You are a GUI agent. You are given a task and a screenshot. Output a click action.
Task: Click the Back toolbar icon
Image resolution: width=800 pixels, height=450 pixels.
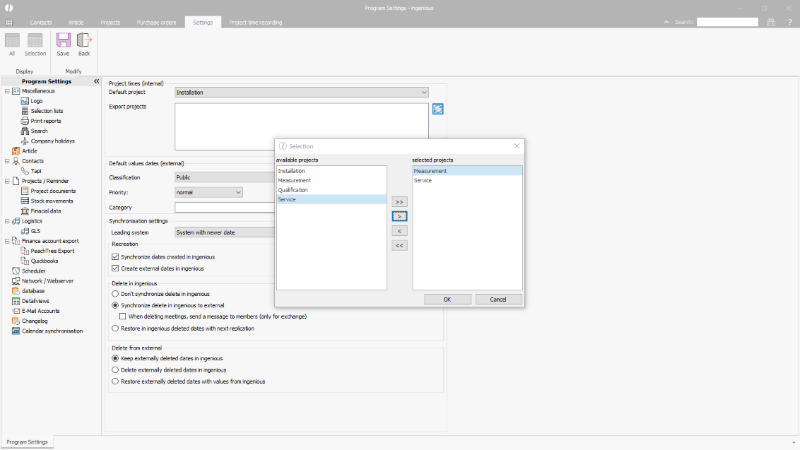point(84,44)
